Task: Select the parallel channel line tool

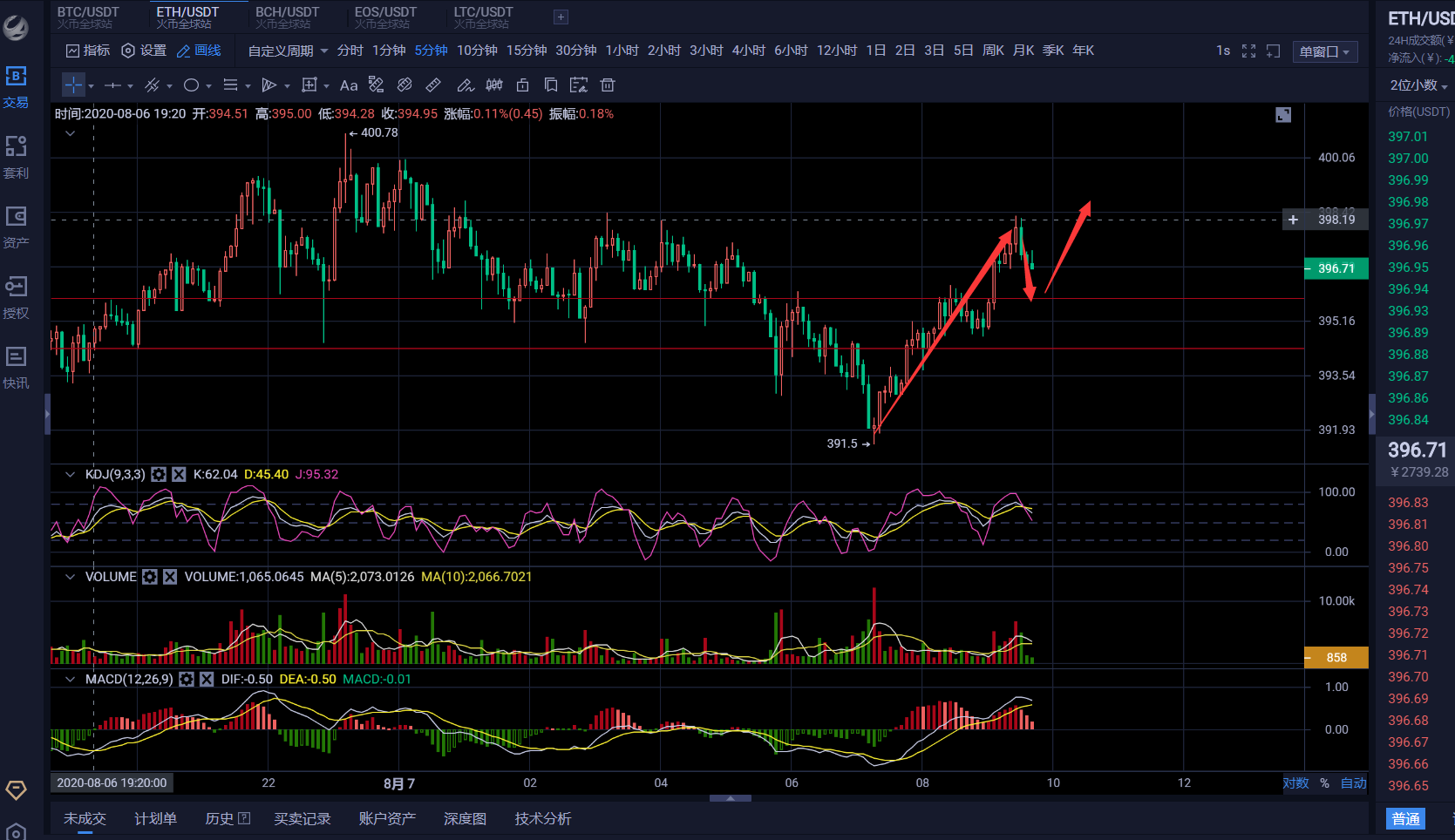Action: pos(152,85)
